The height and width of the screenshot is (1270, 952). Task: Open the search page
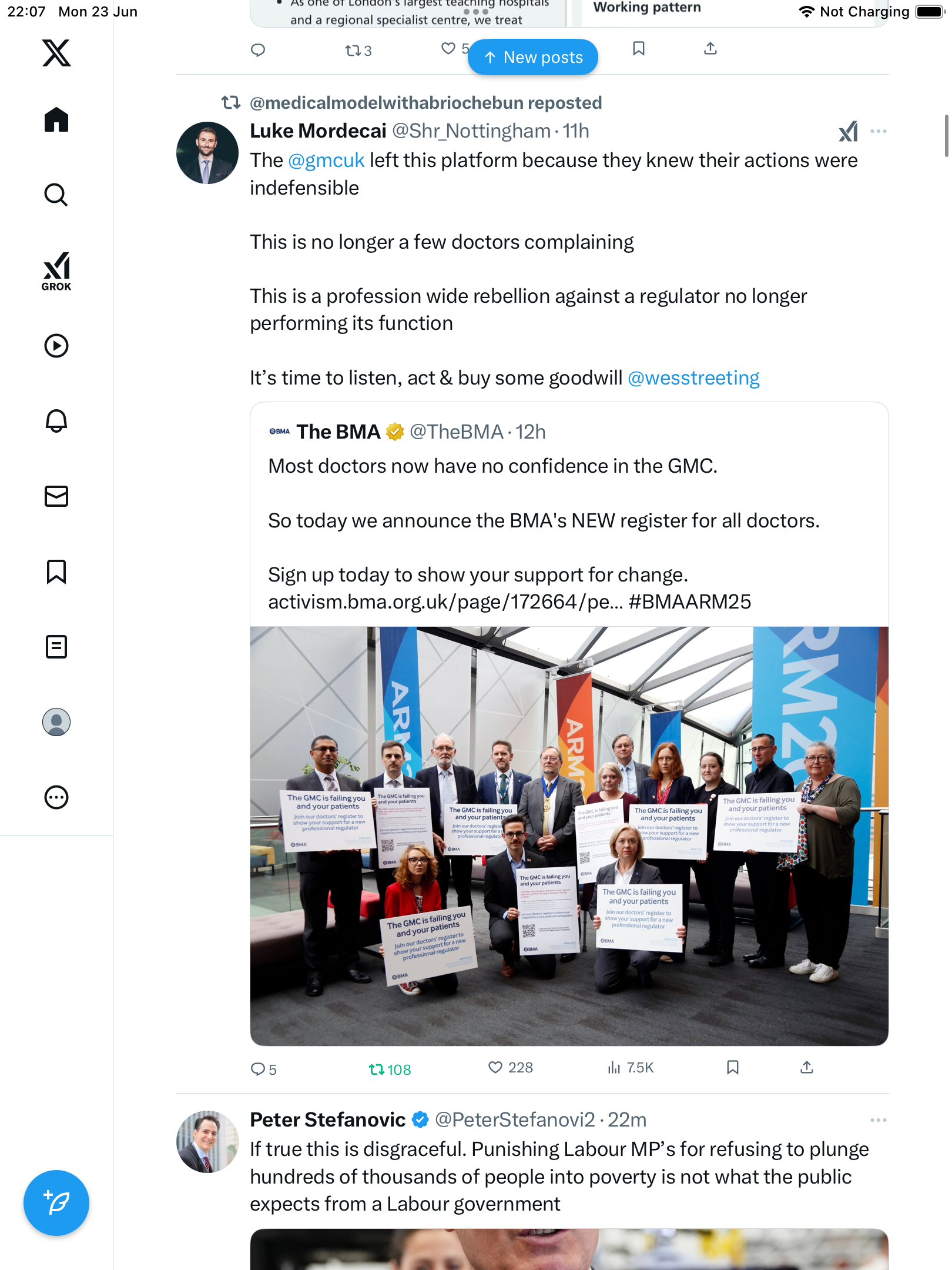56,195
